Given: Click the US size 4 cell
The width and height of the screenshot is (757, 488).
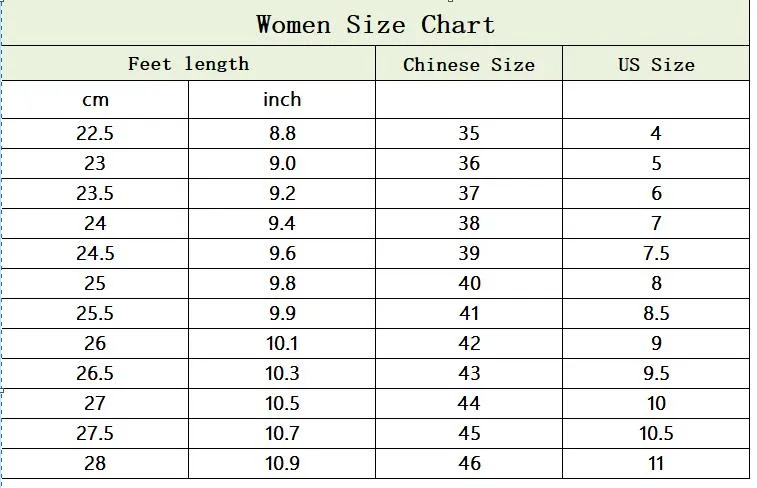Looking at the screenshot, I should (656, 134).
